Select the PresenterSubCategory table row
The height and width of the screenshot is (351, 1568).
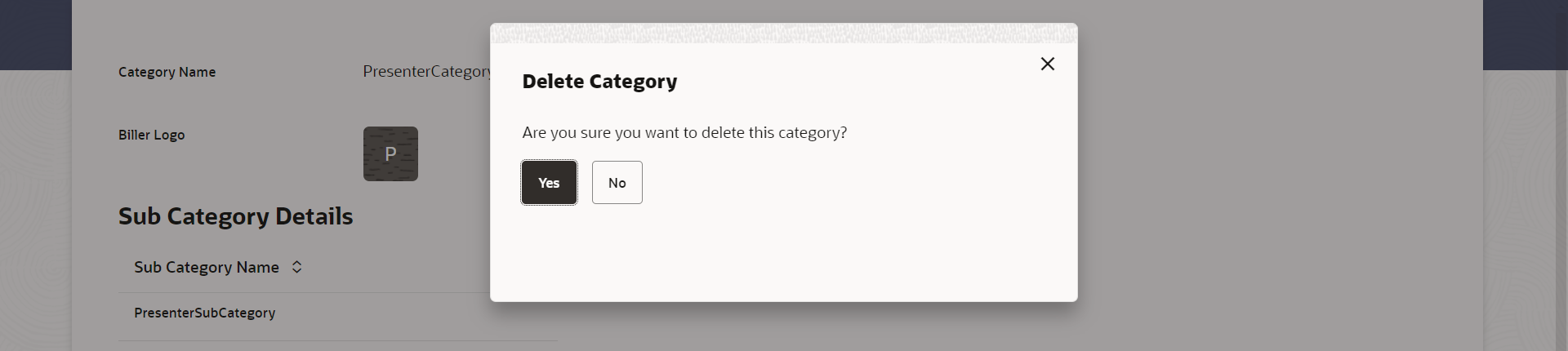[x=205, y=313]
